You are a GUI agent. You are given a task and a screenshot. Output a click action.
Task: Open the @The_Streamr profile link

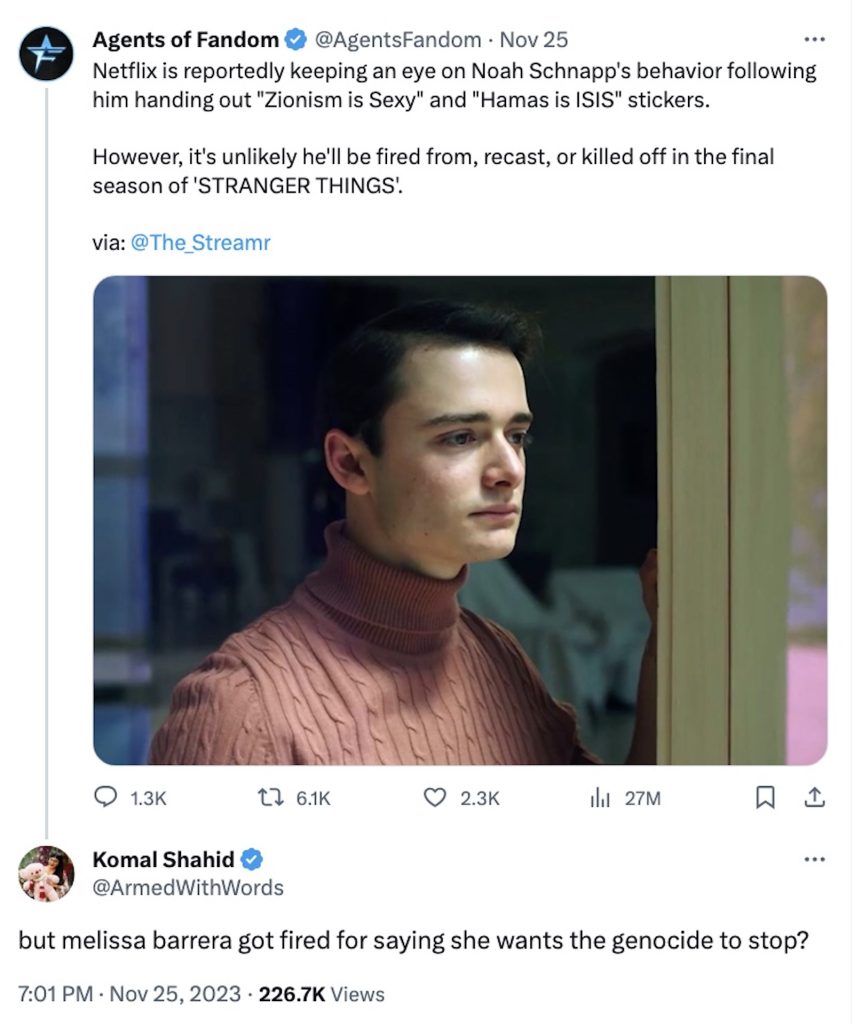pyautogui.click(x=198, y=242)
